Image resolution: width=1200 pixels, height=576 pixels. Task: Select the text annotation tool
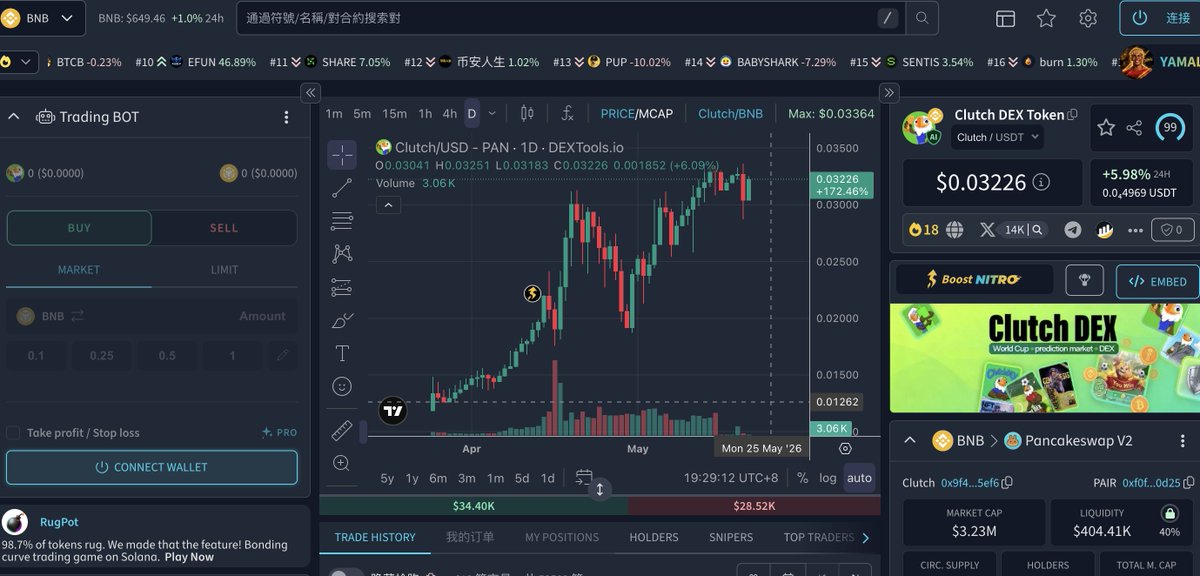[x=342, y=353]
